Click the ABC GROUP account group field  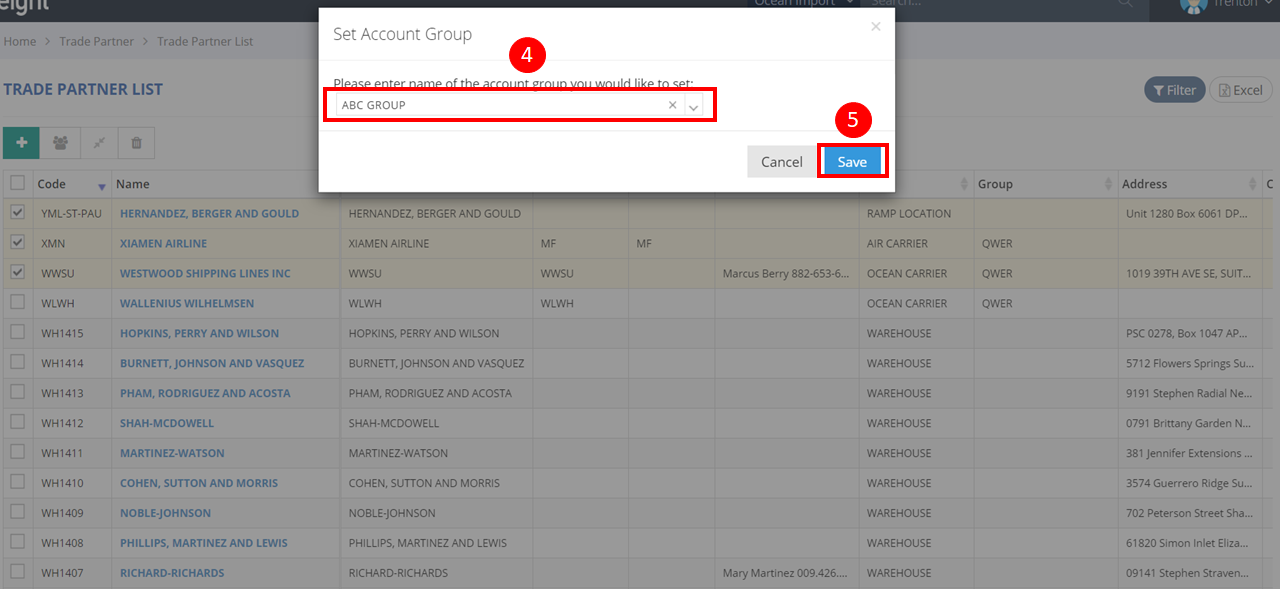(x=500, y=105)
